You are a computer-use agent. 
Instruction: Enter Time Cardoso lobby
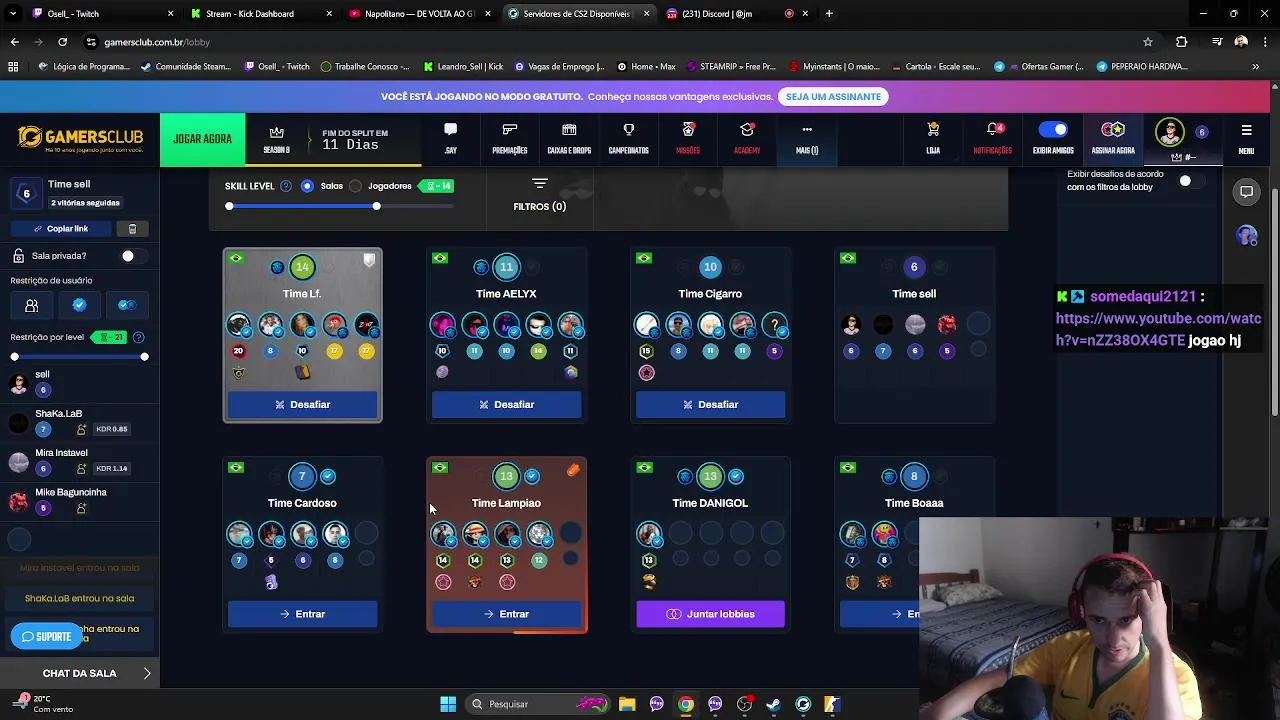tap(303, 614)
